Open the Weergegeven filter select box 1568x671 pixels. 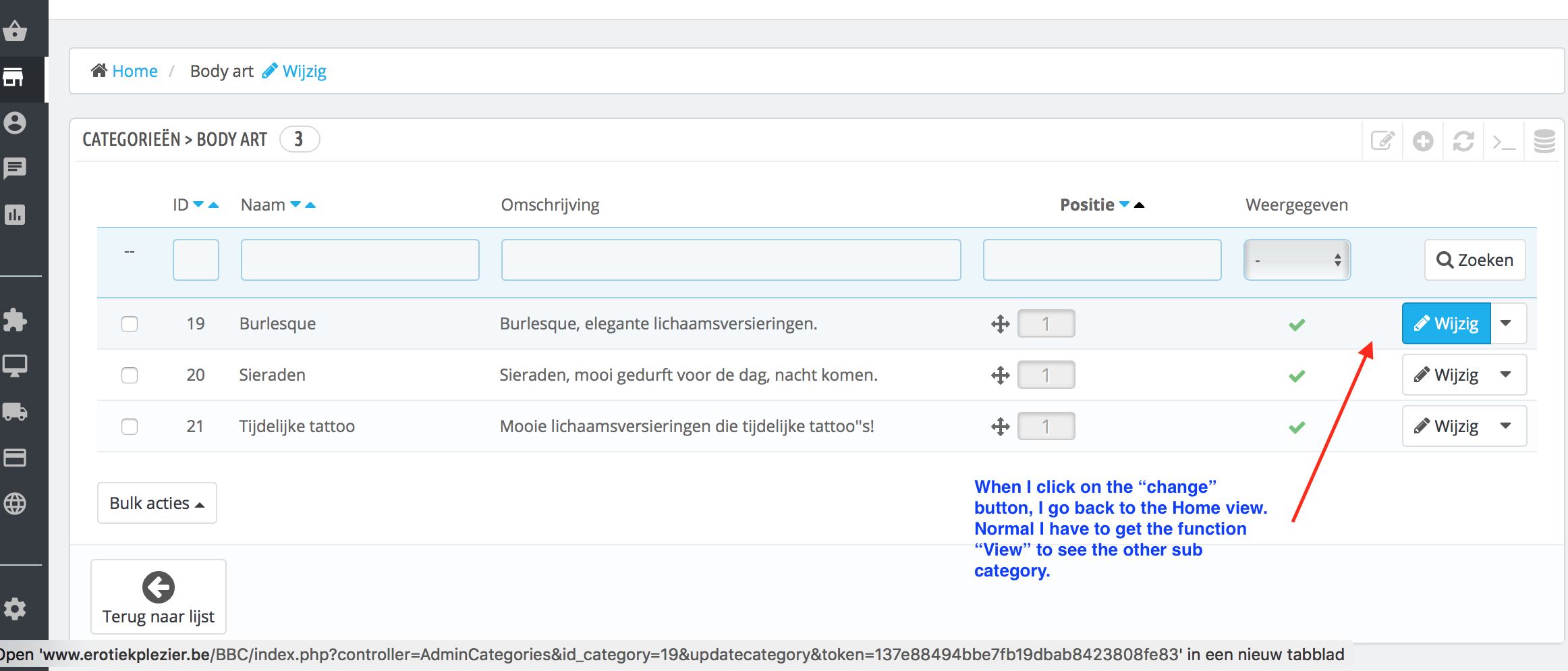1297,260
